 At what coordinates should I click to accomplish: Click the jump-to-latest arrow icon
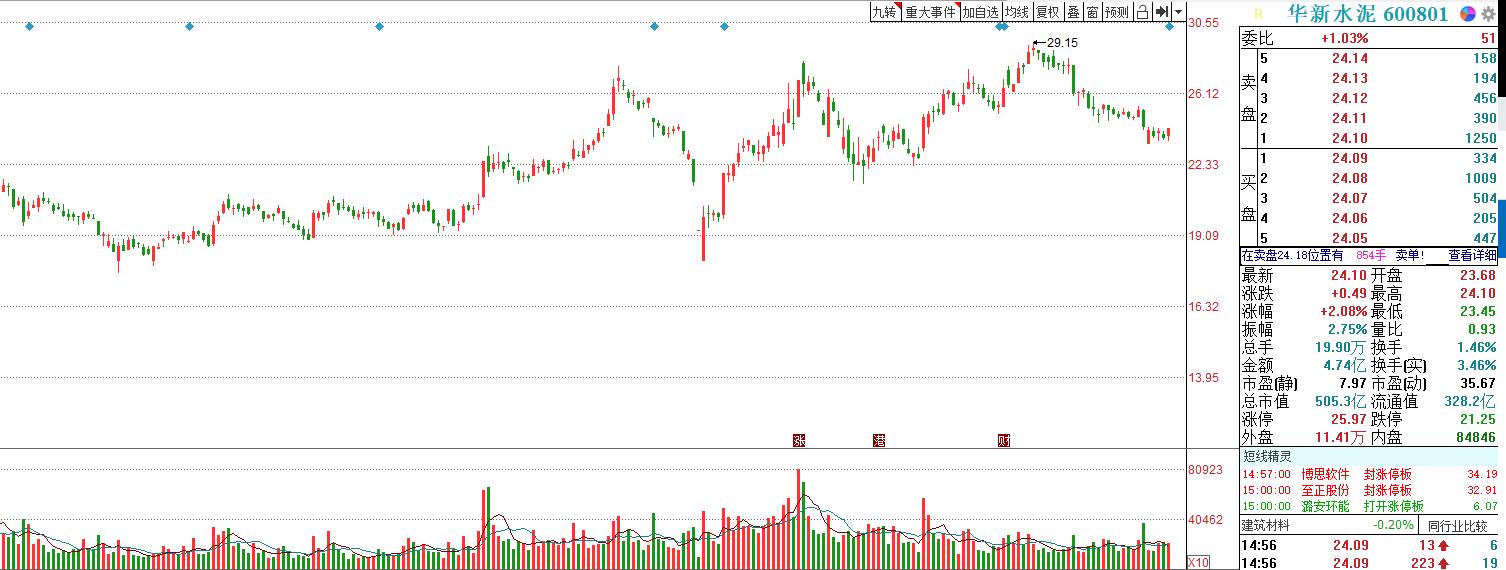pos(1162,12)
